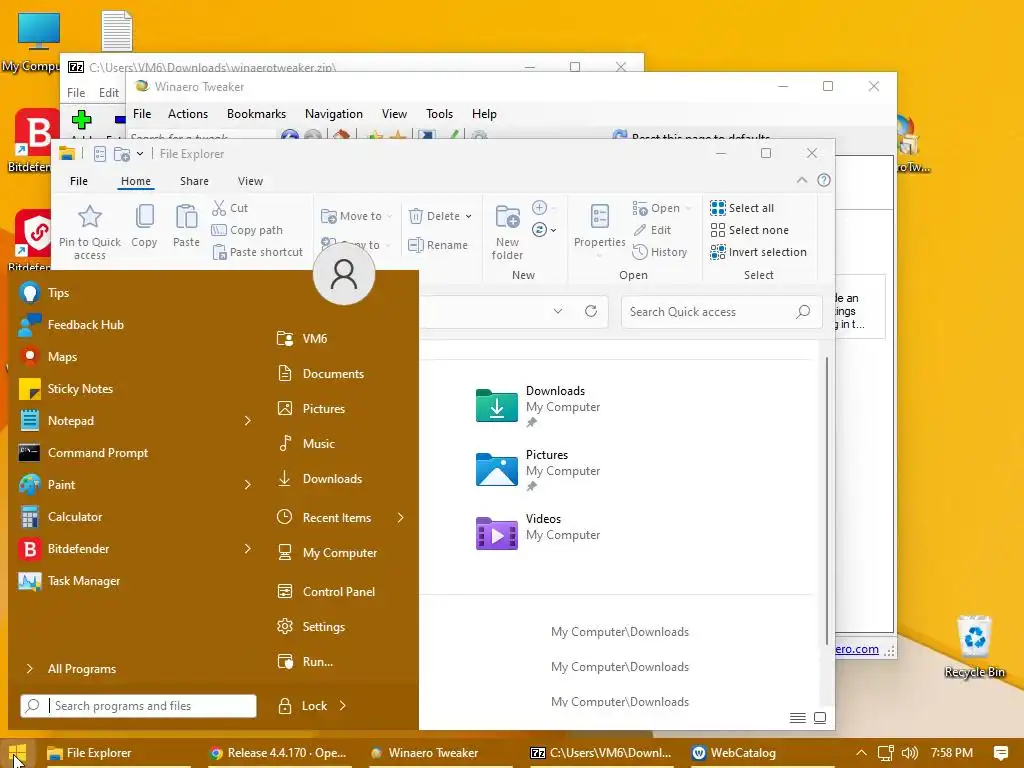1024x768 pixels.
Task: Click Search Quick access field
Action: pos(720,312)
